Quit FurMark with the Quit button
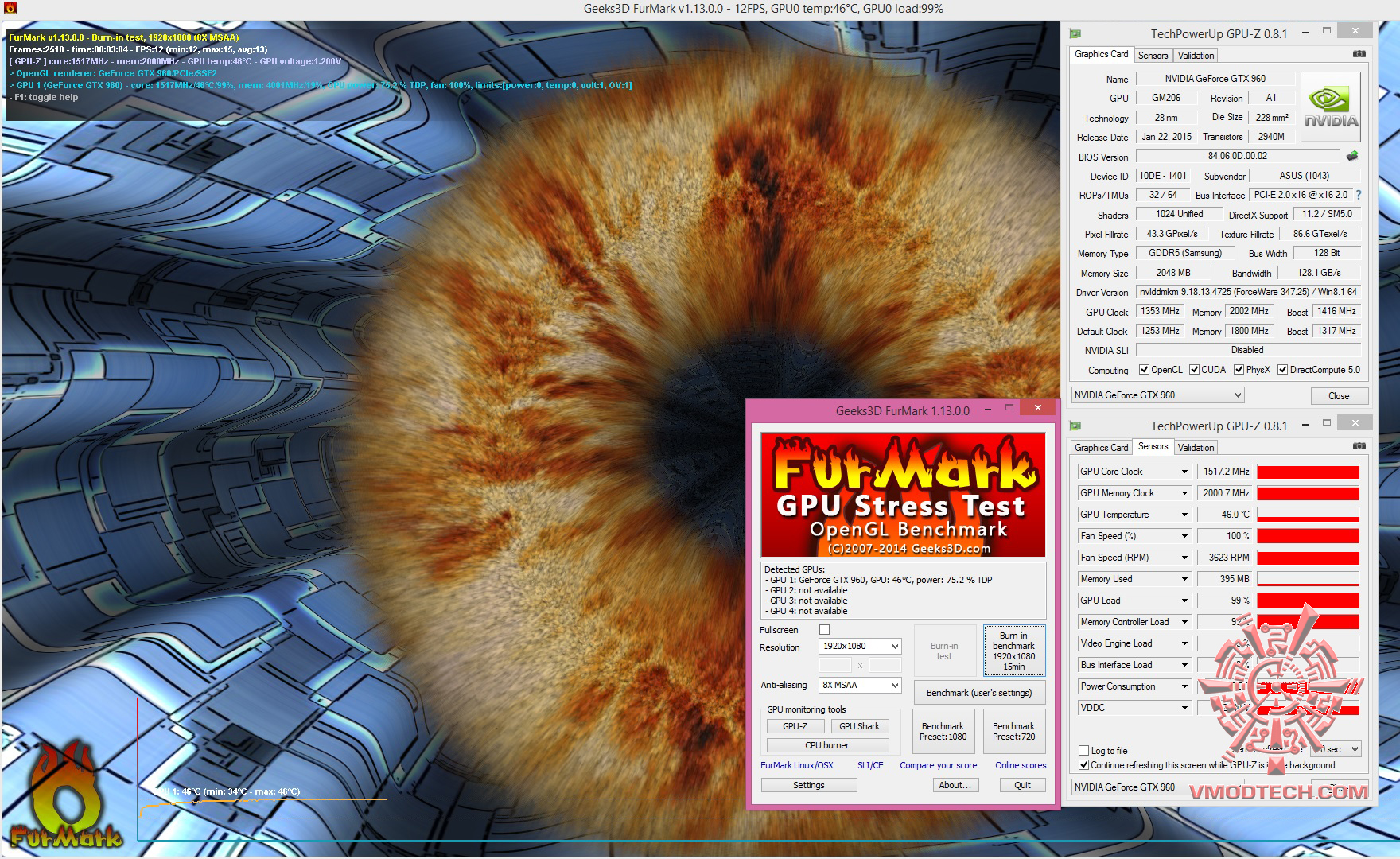This screenshot has height=859, width=1400. point(1022,785)
